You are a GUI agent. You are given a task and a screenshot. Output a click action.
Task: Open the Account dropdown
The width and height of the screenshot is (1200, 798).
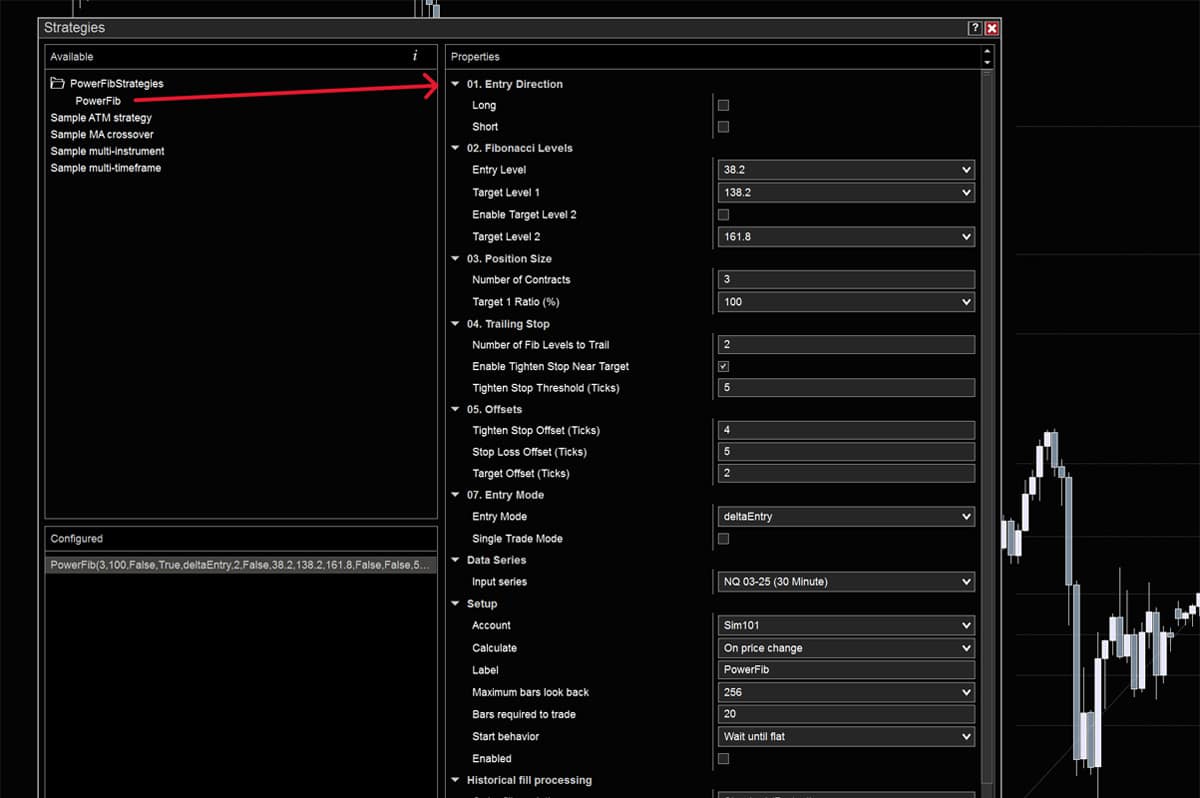coord(845,626)
